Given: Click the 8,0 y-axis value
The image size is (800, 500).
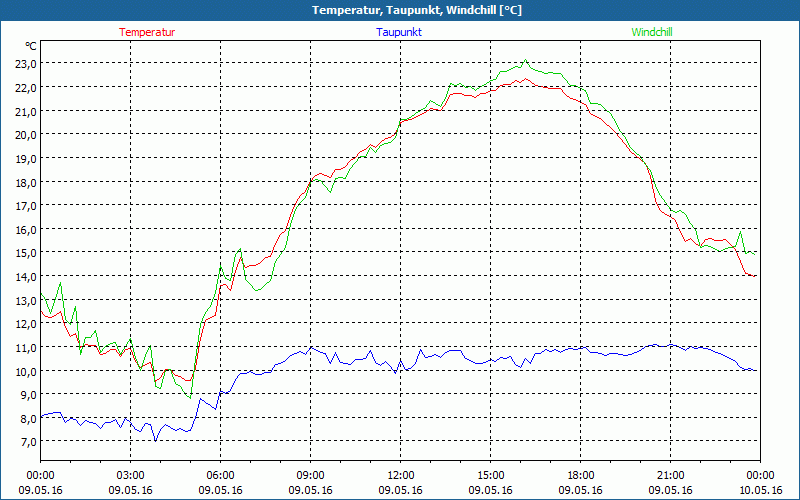Looking at the screenshot, I should (x=28, y=418).
